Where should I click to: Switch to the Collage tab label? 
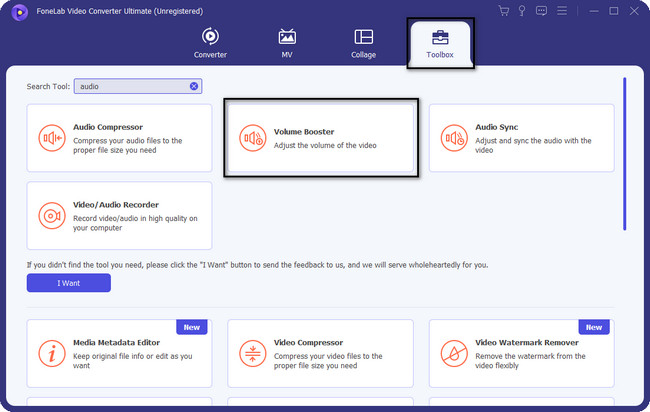coord(364,55)
